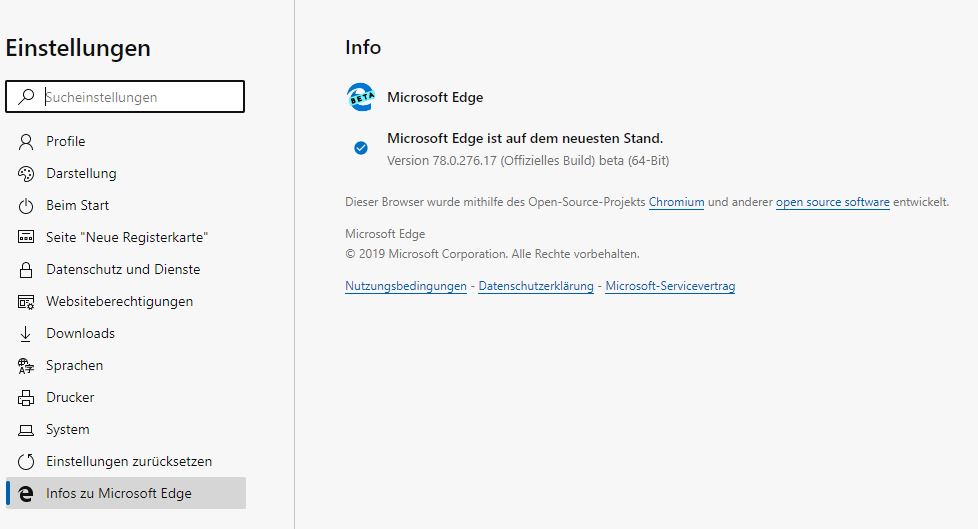Click the search magnifier icon
978x529 pixels.
point(26,97)
